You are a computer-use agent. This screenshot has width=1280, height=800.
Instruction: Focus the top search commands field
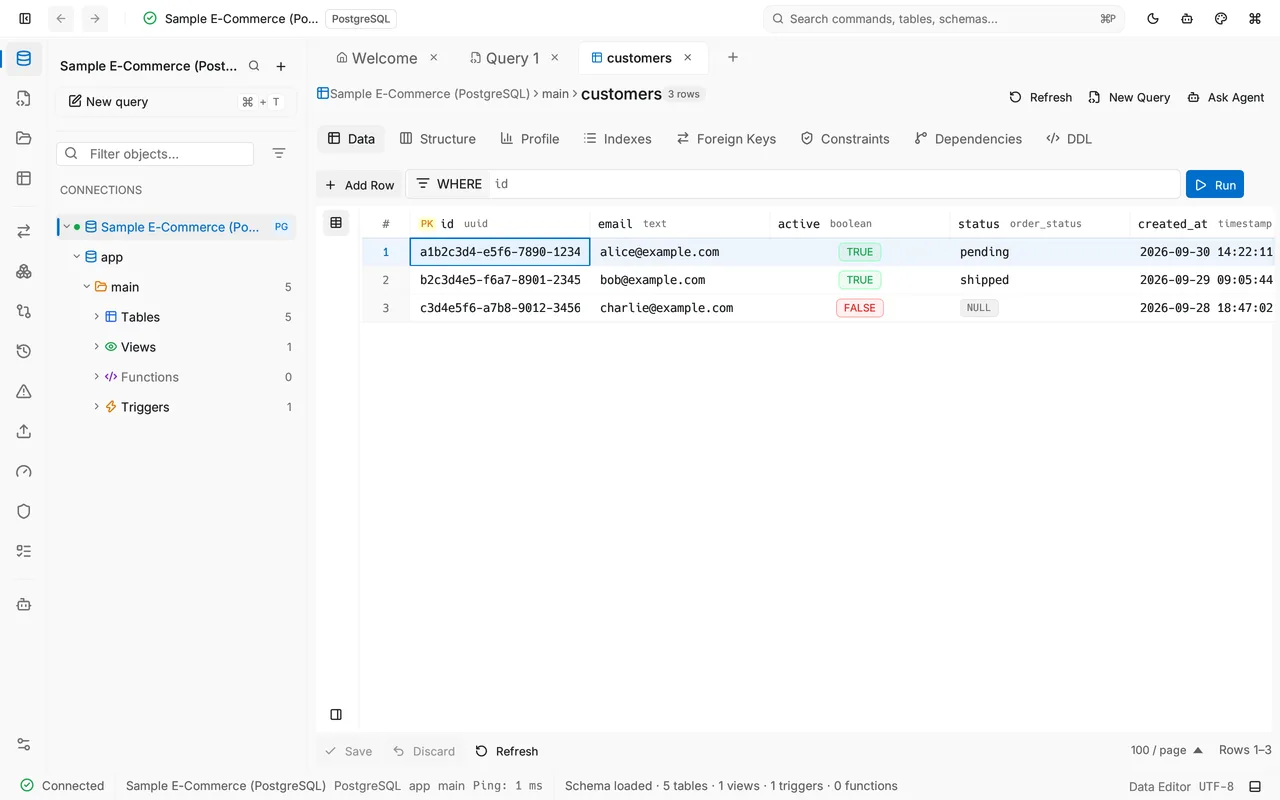[x=944, y=18]
